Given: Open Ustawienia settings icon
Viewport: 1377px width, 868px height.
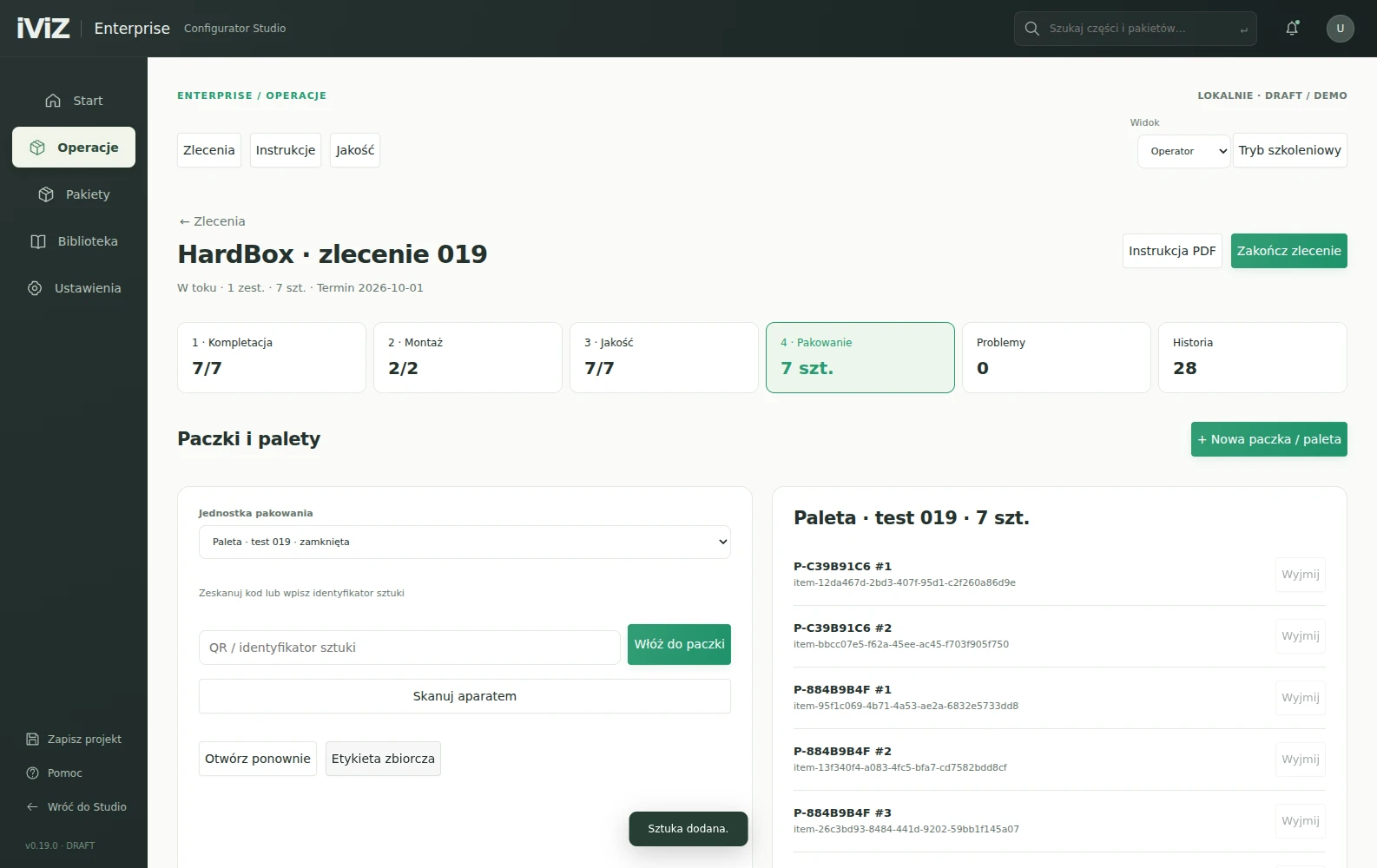Looking at the screenshot, I should pyautogui.click(x=35, y=288).
